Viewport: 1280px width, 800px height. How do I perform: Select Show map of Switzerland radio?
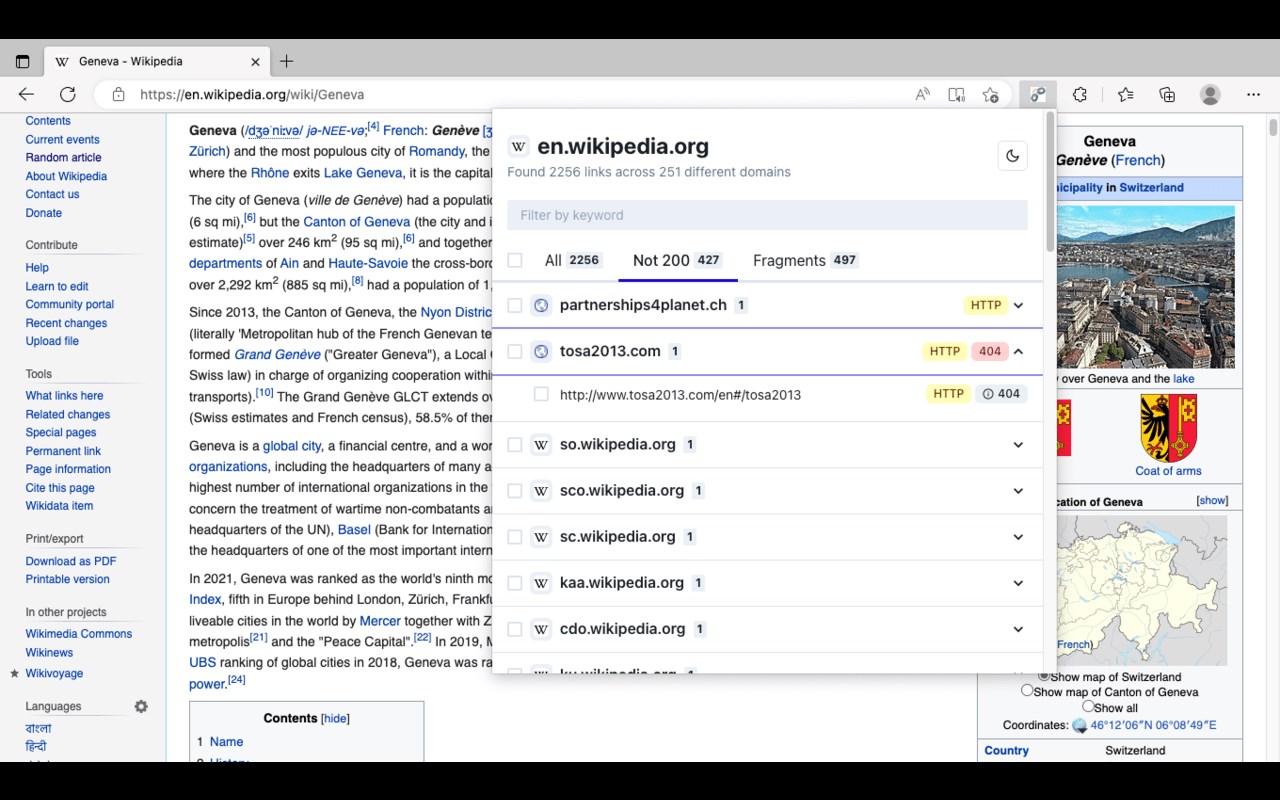pos(1044,676)
